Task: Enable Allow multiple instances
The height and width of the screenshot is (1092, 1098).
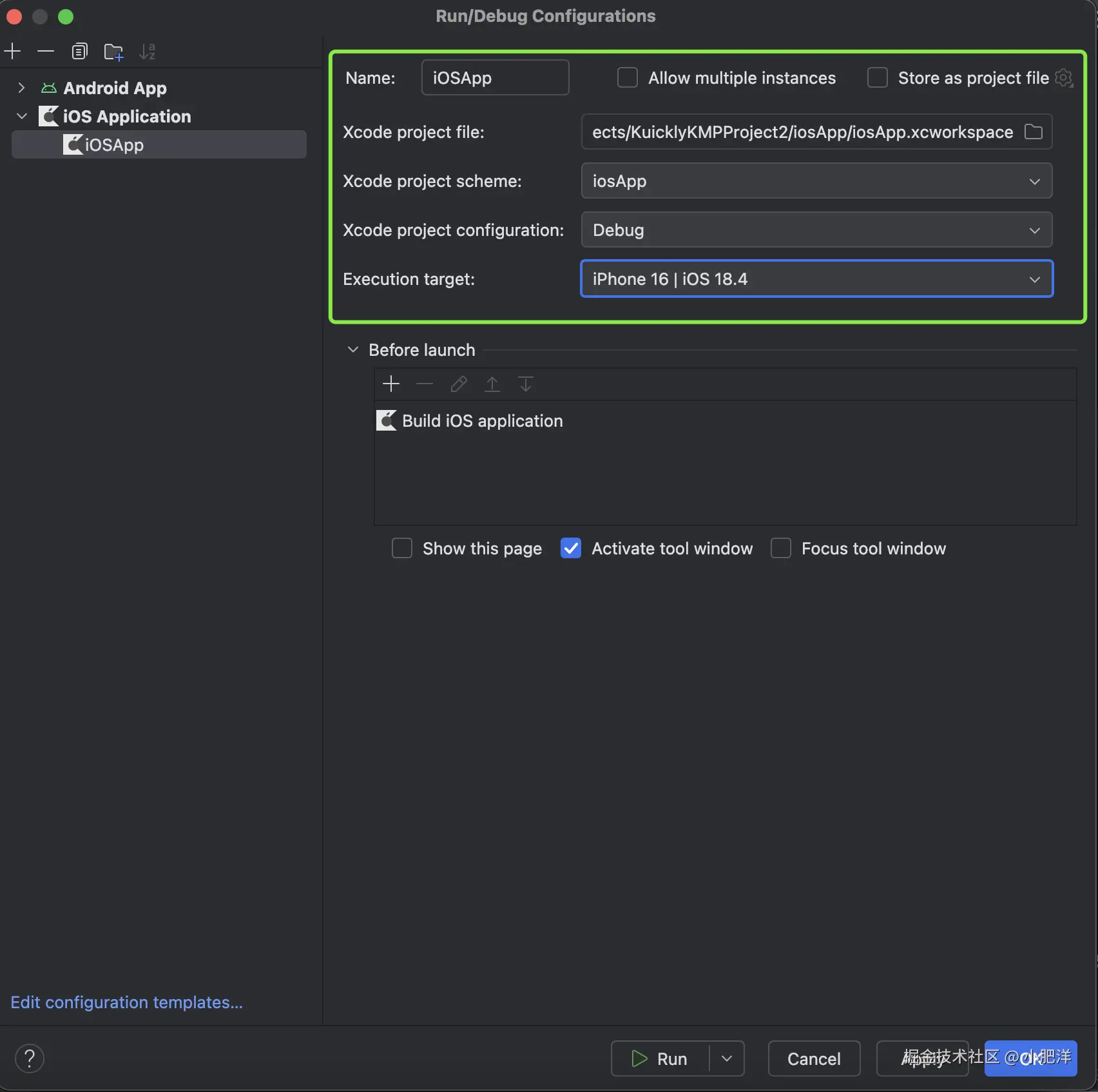Action: (628, 78)
